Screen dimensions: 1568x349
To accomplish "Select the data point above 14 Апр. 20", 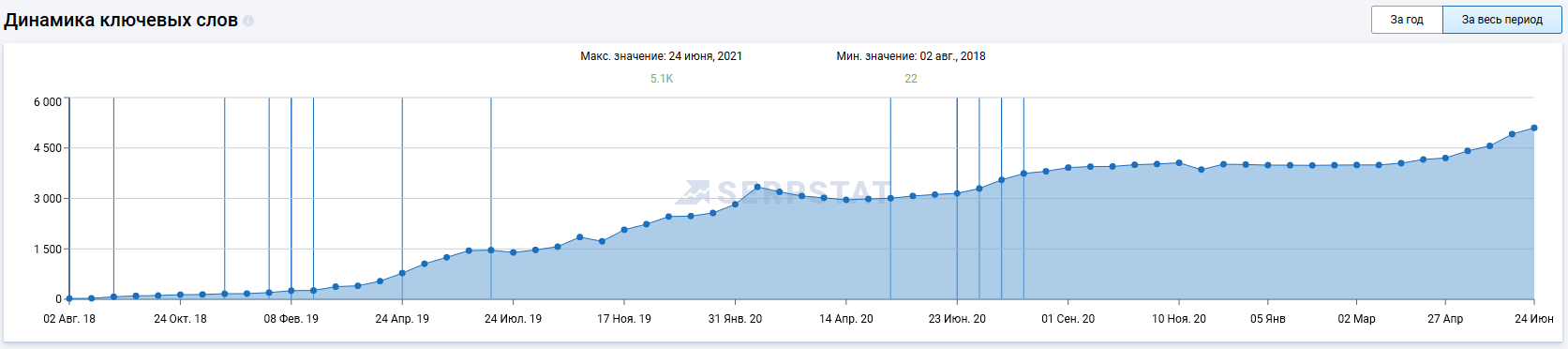I will pyautogui.click(x=846, y=200).
